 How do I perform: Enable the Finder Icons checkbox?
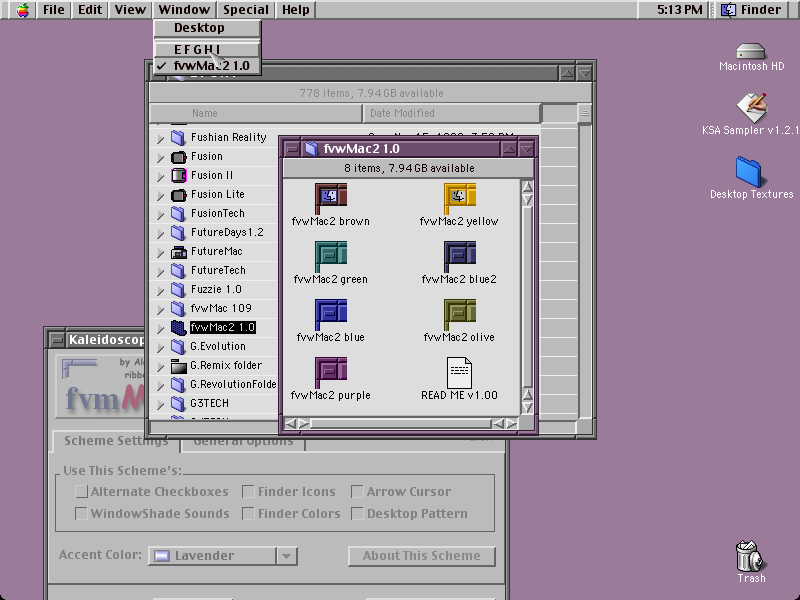coord(248,491)
